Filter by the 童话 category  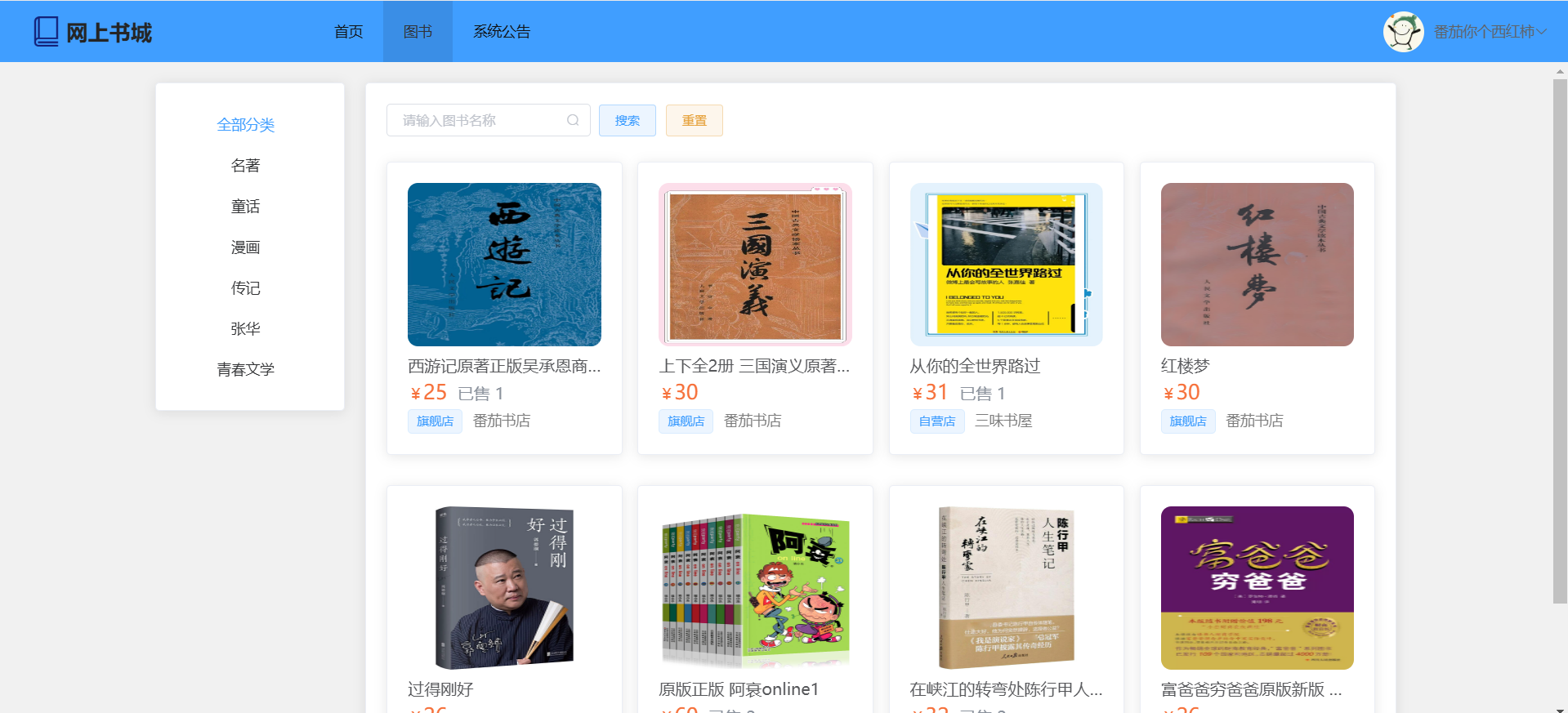click(x=246, y=207)
